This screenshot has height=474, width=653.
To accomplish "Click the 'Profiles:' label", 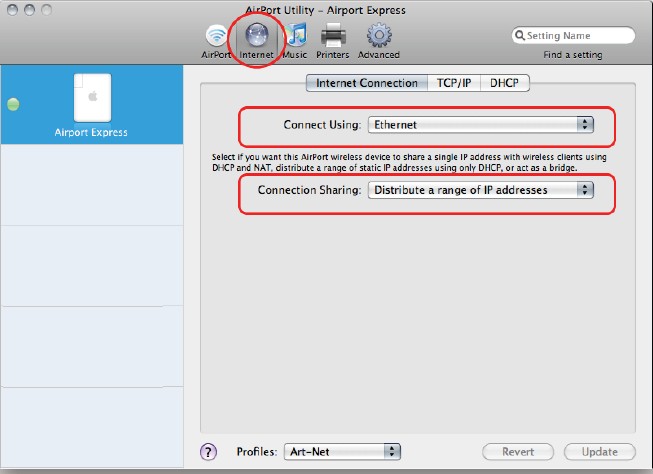I will tap(257, 452).
